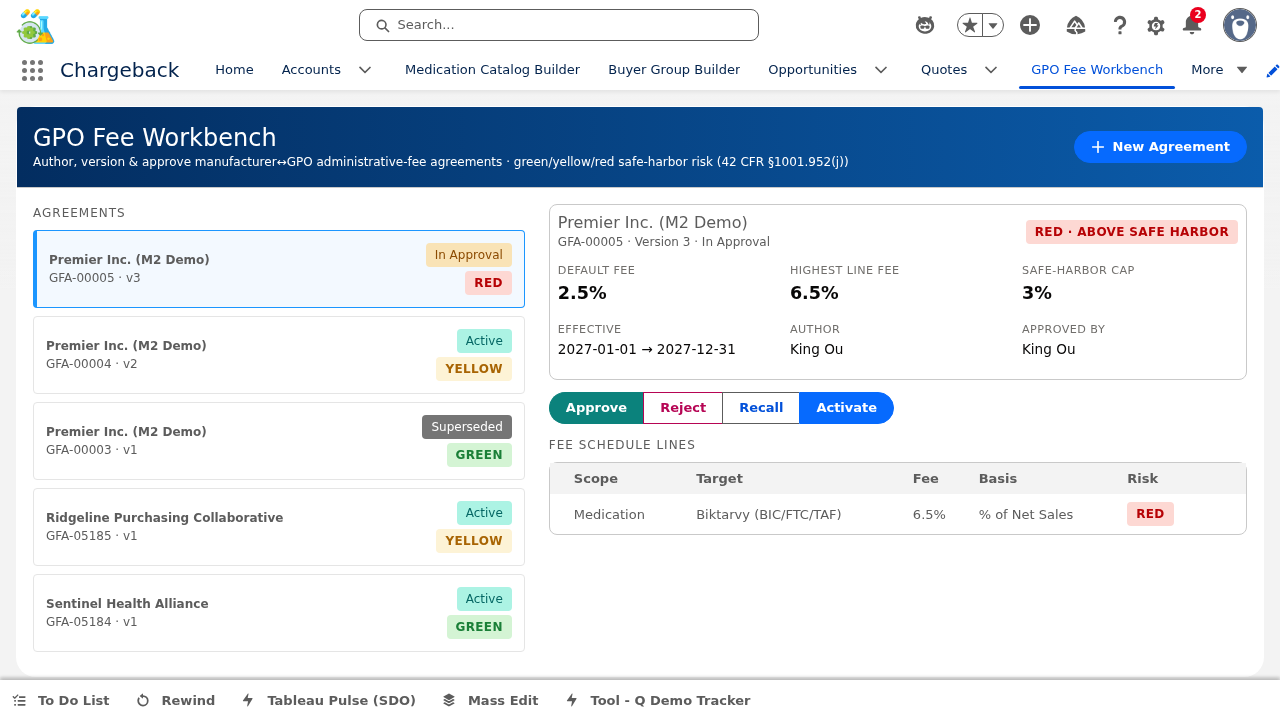1280x720 pixels.
Task: Expand the Opportunities tab dropdown chevron
Action: click(881, 69)
